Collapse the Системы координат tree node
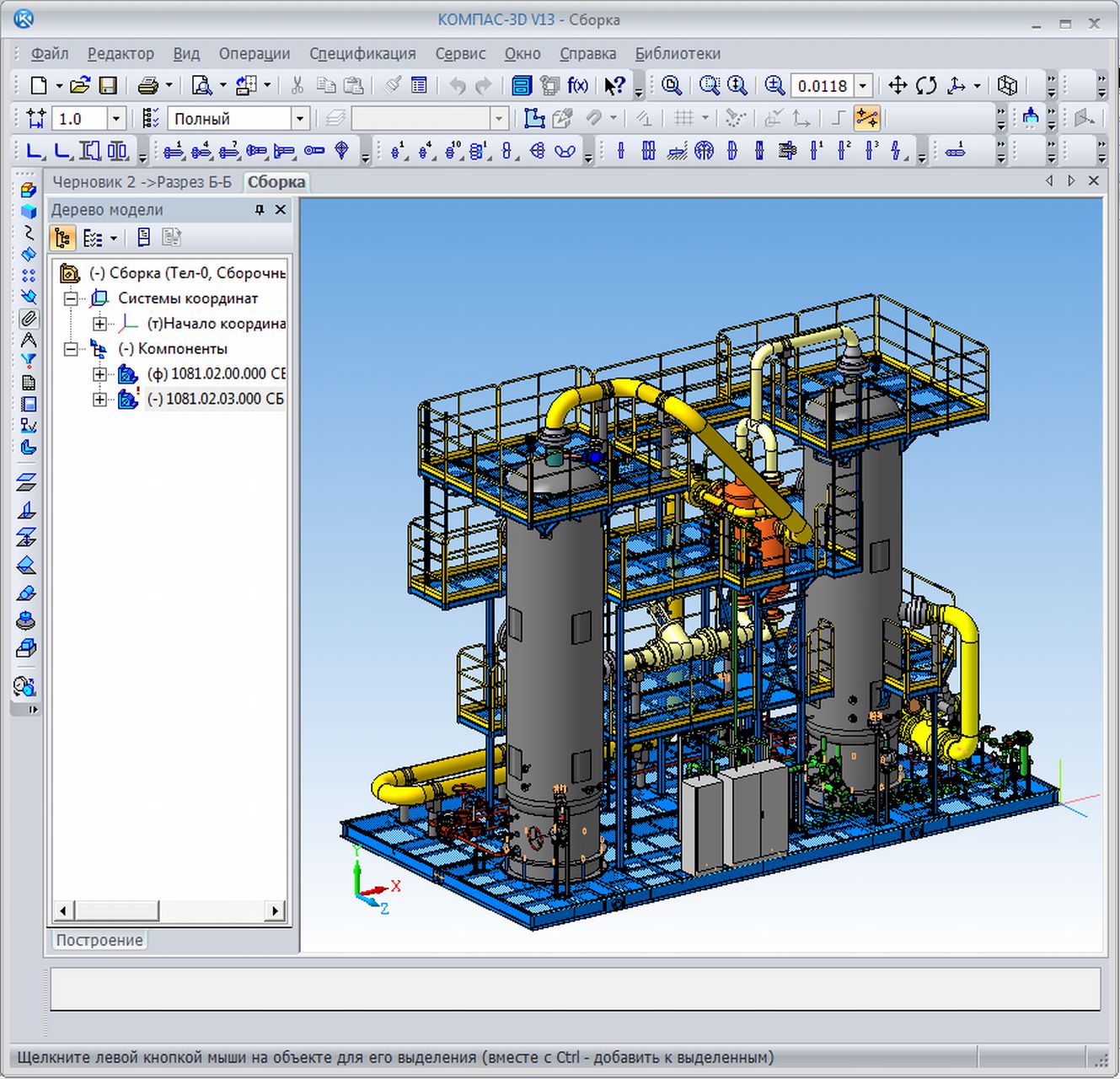This screenshot has height=1079, width=1120. (x=72, y=298)
